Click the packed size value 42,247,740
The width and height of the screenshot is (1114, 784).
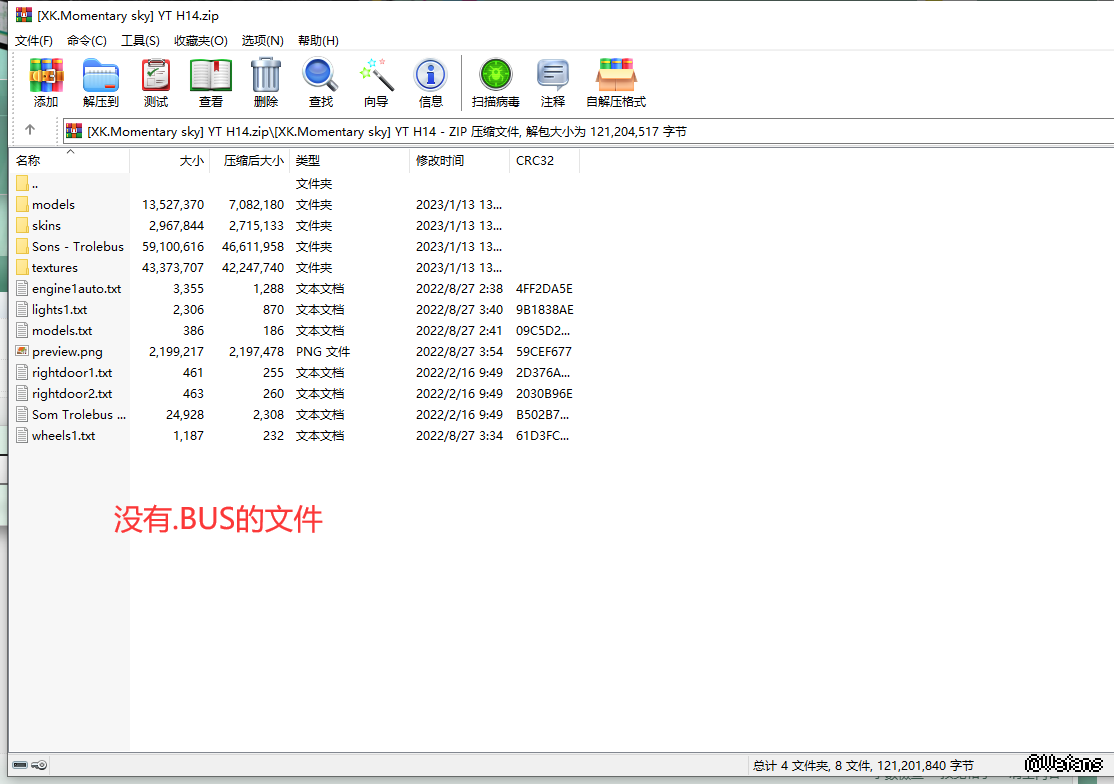click(253, 268)
